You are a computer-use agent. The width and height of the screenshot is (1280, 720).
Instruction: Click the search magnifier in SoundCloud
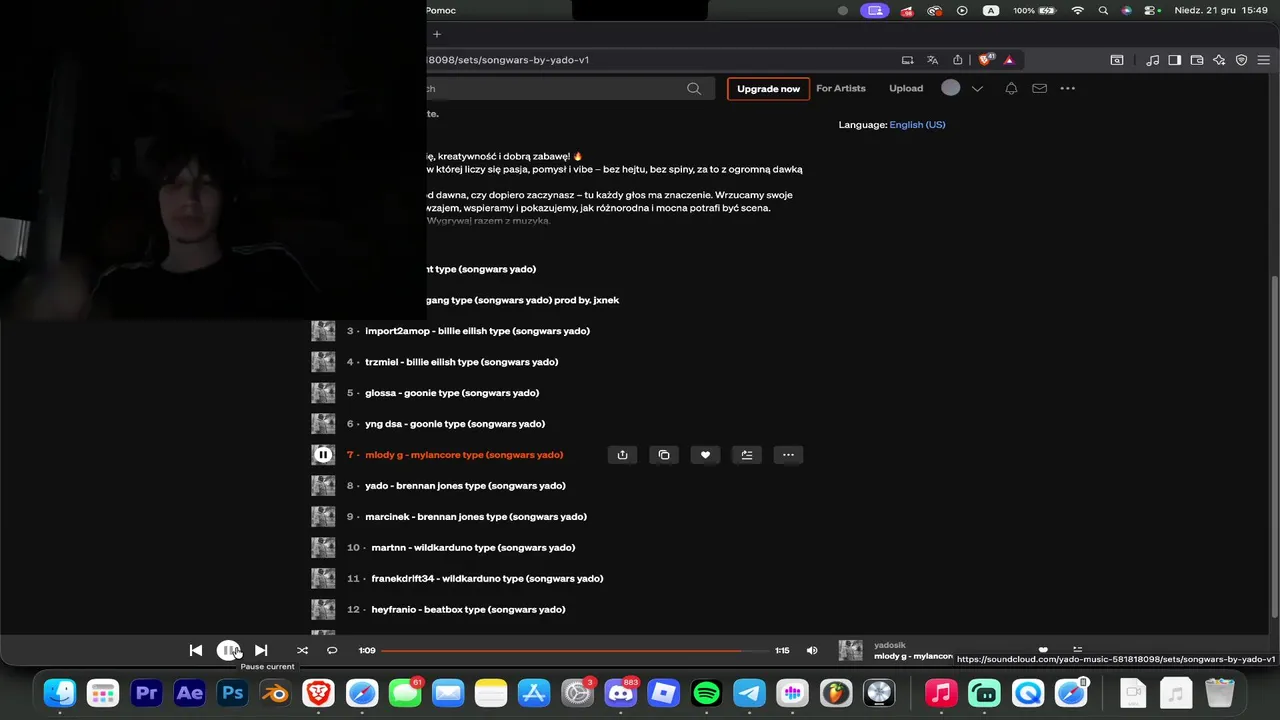694,89
